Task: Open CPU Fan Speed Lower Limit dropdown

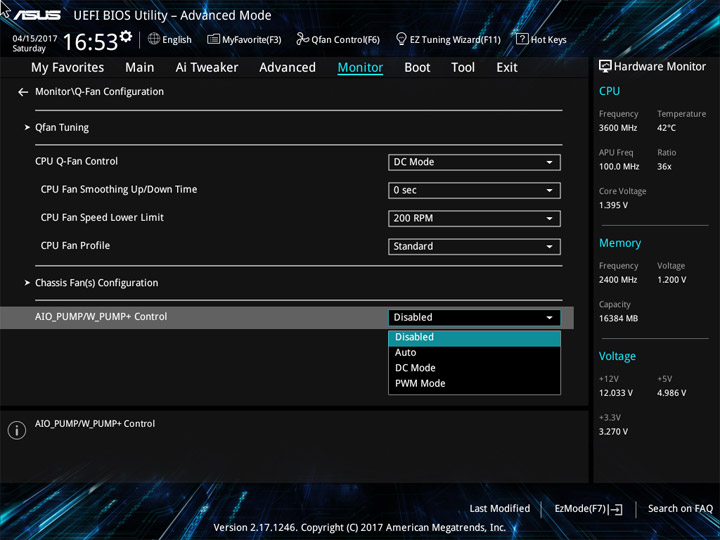Action: coord(474,219)
